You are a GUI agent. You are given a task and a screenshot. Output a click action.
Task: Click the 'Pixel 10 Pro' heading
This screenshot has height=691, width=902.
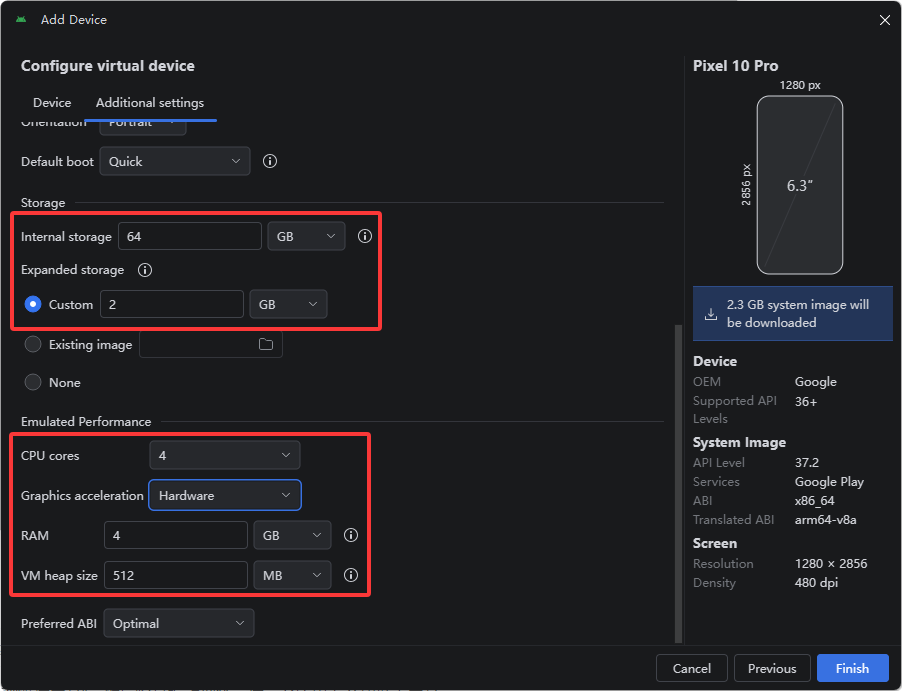pos(736,66)
